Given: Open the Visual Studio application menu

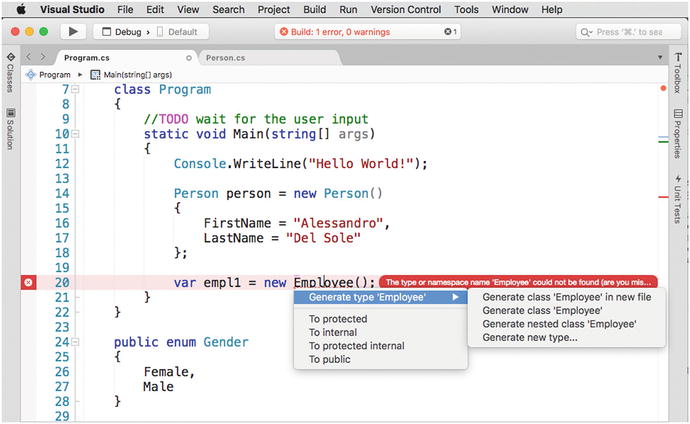Looking at the screenshot, I should click(72, 9).
